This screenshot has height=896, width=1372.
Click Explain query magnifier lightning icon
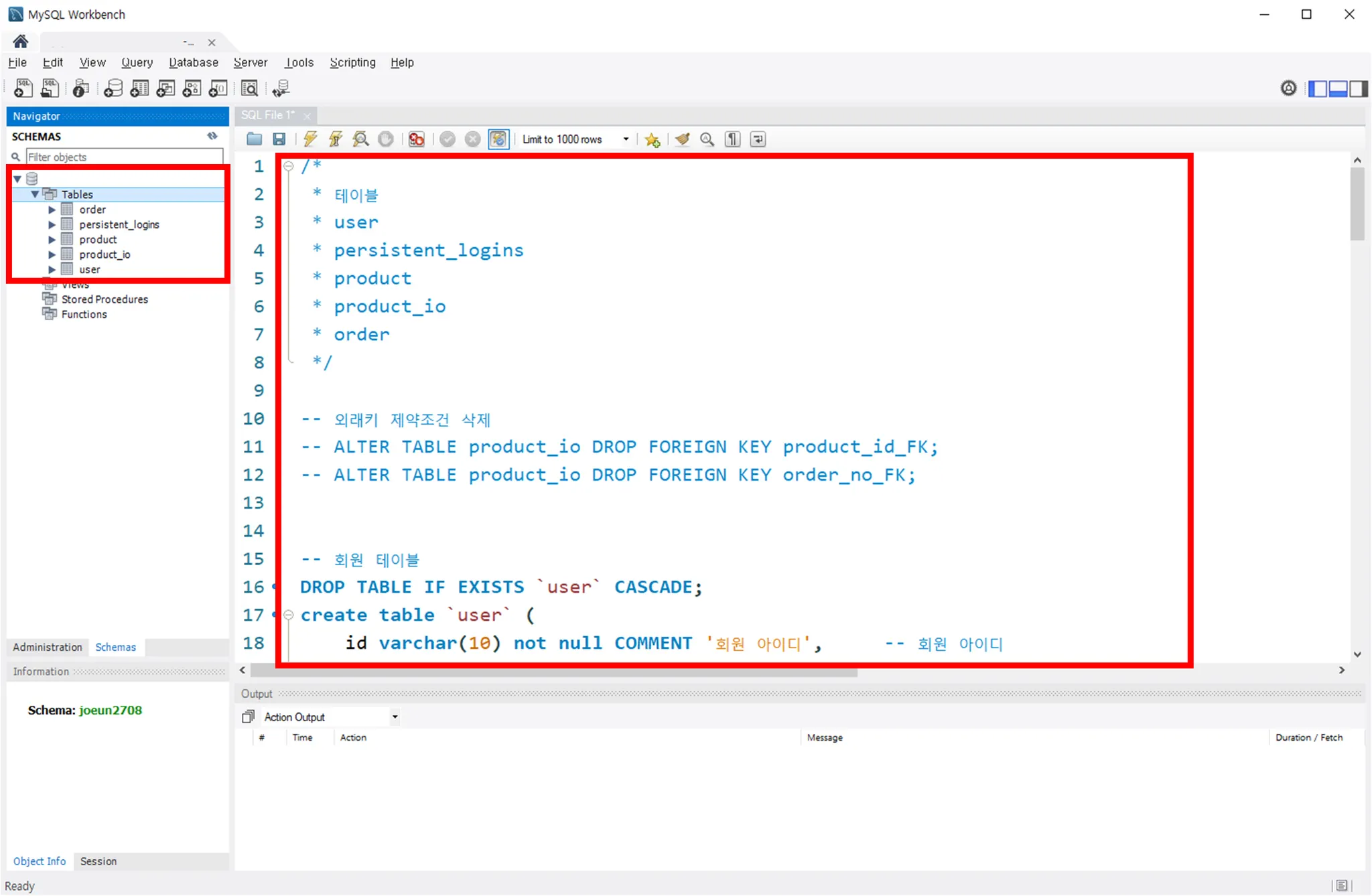(361, 139)
